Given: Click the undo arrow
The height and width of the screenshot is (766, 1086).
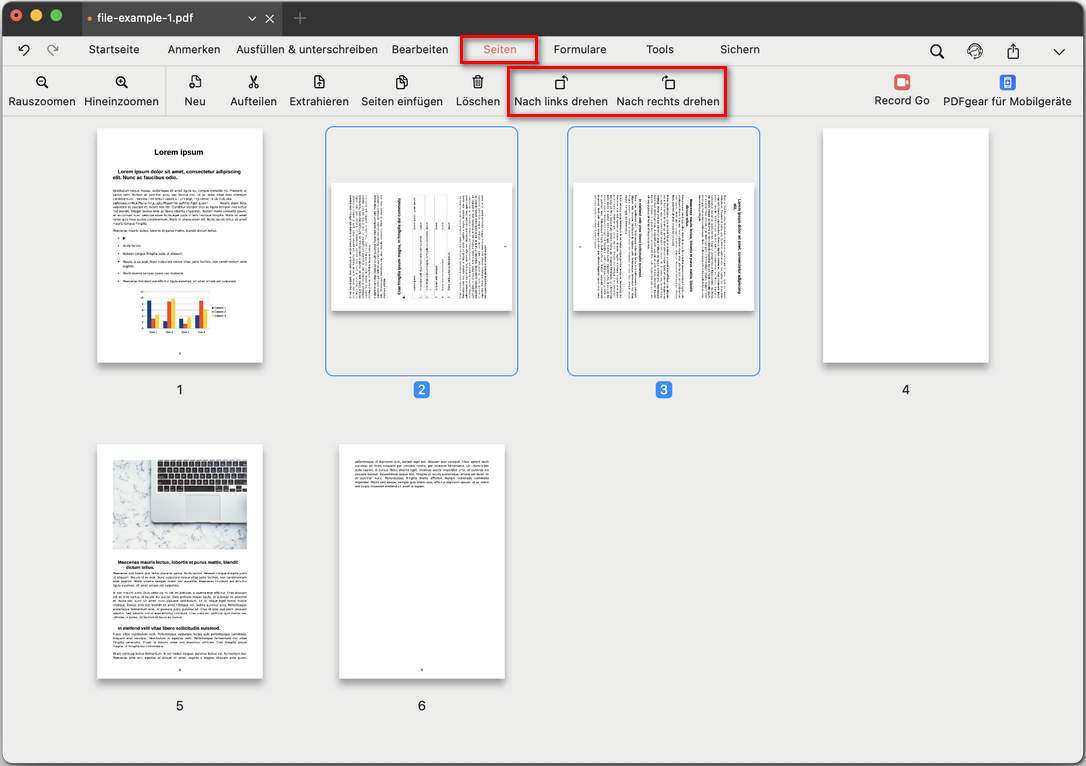Looking at the screenshot, I should (22, 49).
